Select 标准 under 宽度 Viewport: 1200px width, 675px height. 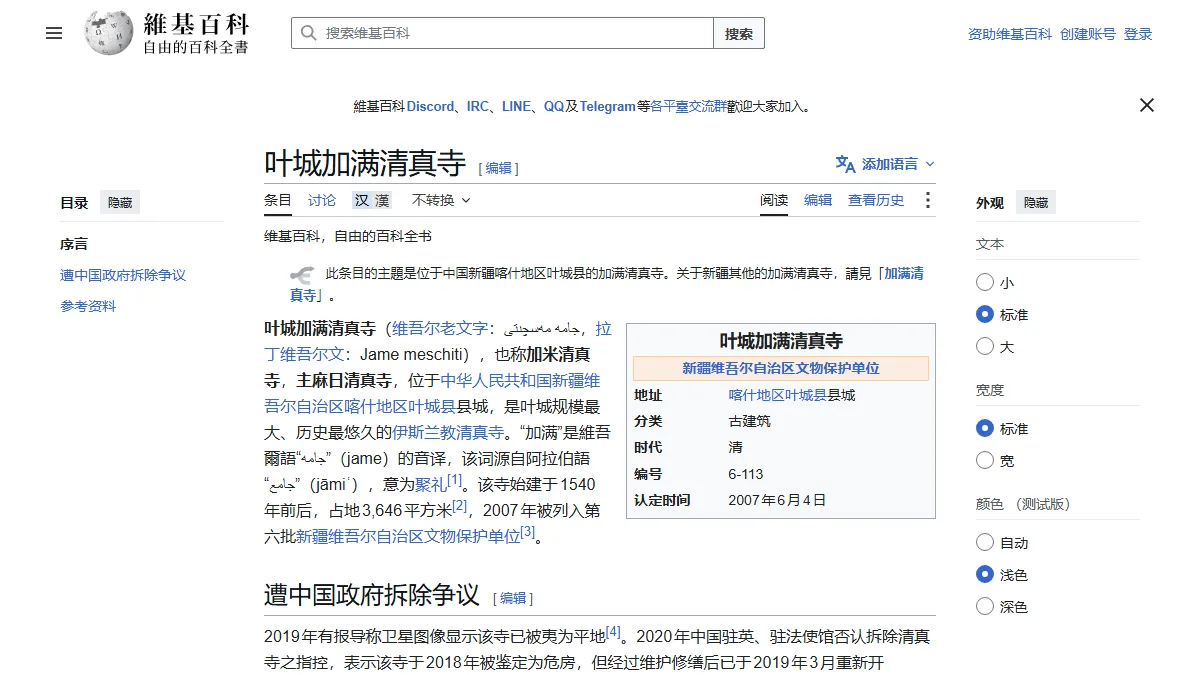[985, 429]
